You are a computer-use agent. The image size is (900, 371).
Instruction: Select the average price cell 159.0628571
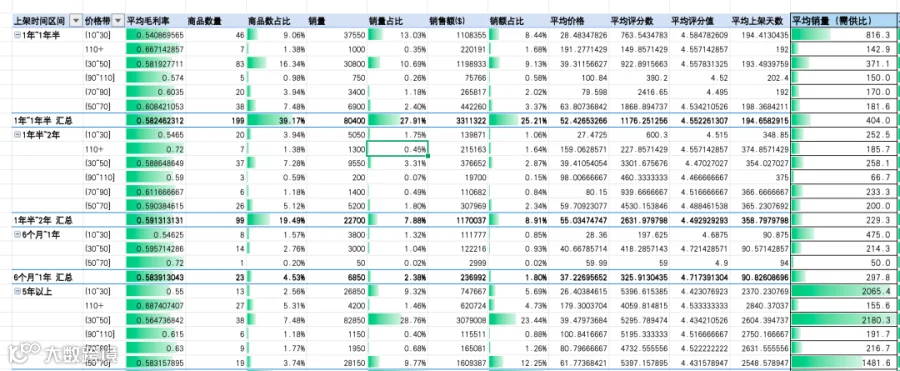coord(579,149)
